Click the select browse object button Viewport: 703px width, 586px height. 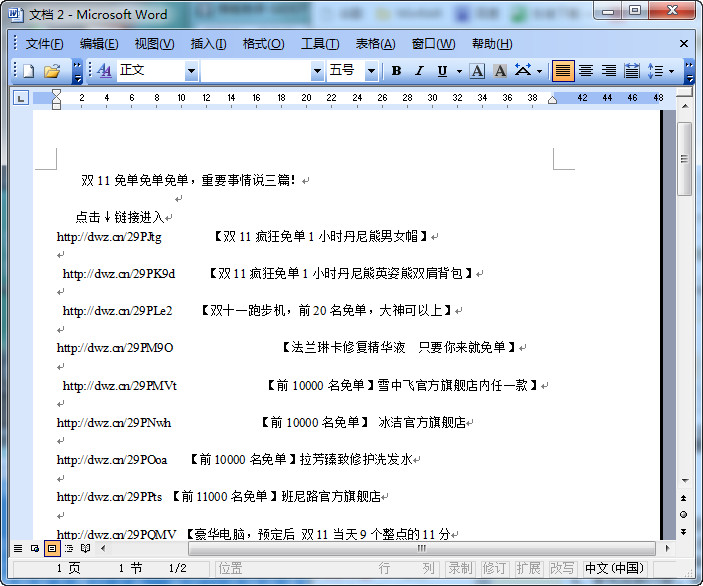point(684,515)
